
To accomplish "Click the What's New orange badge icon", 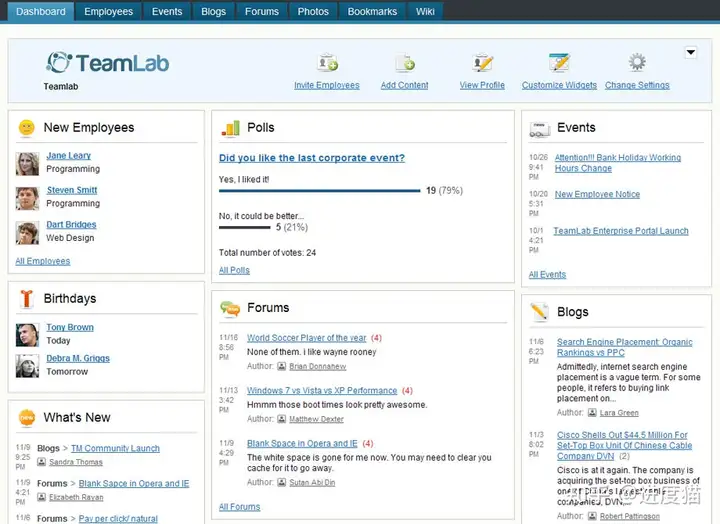I will tap(27, 417).
